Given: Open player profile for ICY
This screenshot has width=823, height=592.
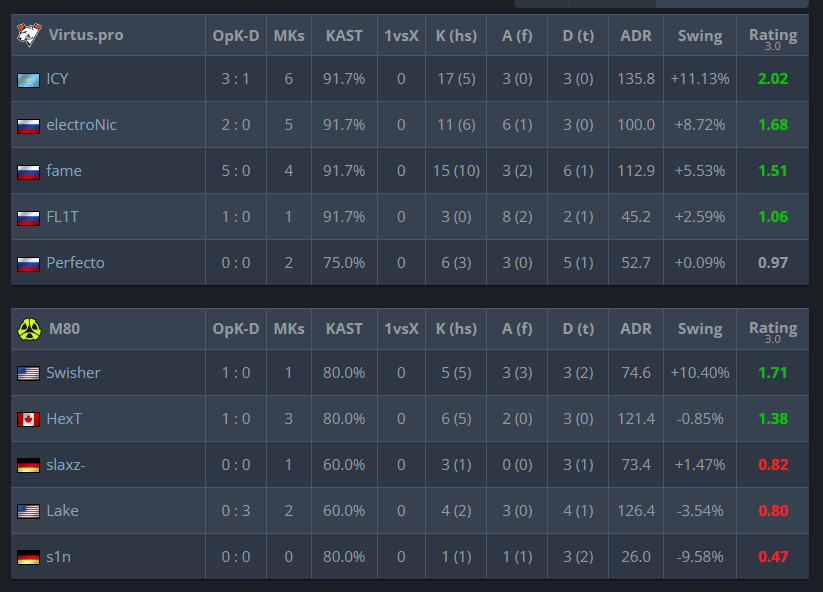Looking at the screenshot, I should pos(57,79).
